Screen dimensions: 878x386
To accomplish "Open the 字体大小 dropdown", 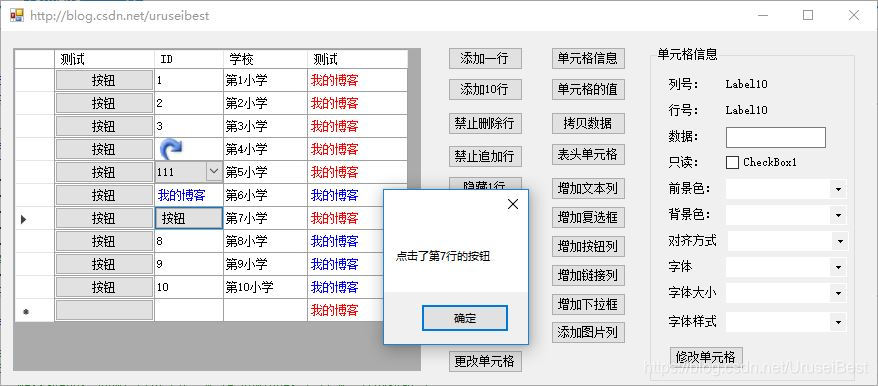I will pos(838,294).
